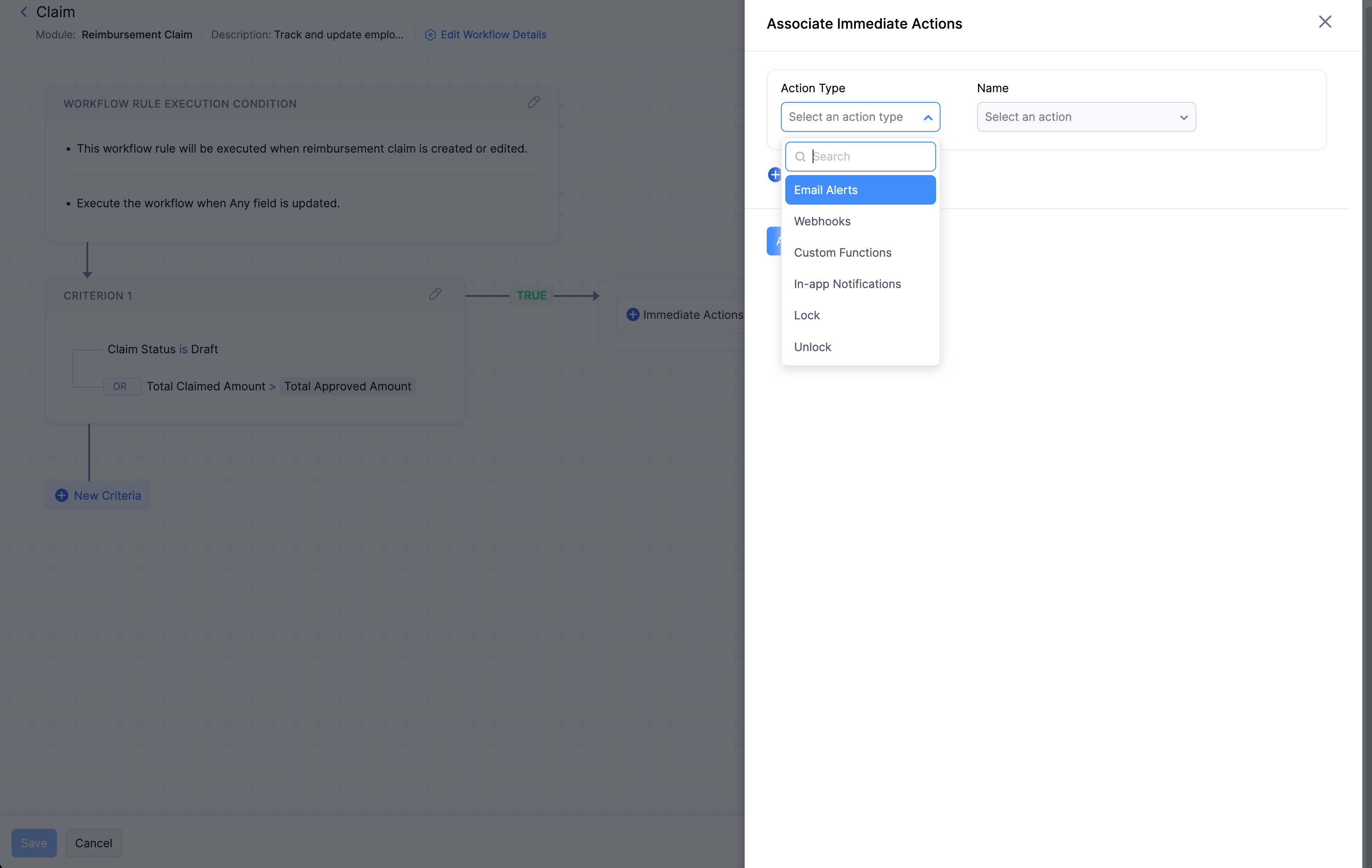Click the magnifier icon in the search box
The height and width of the screenshot is (868, 1372).
800,157
